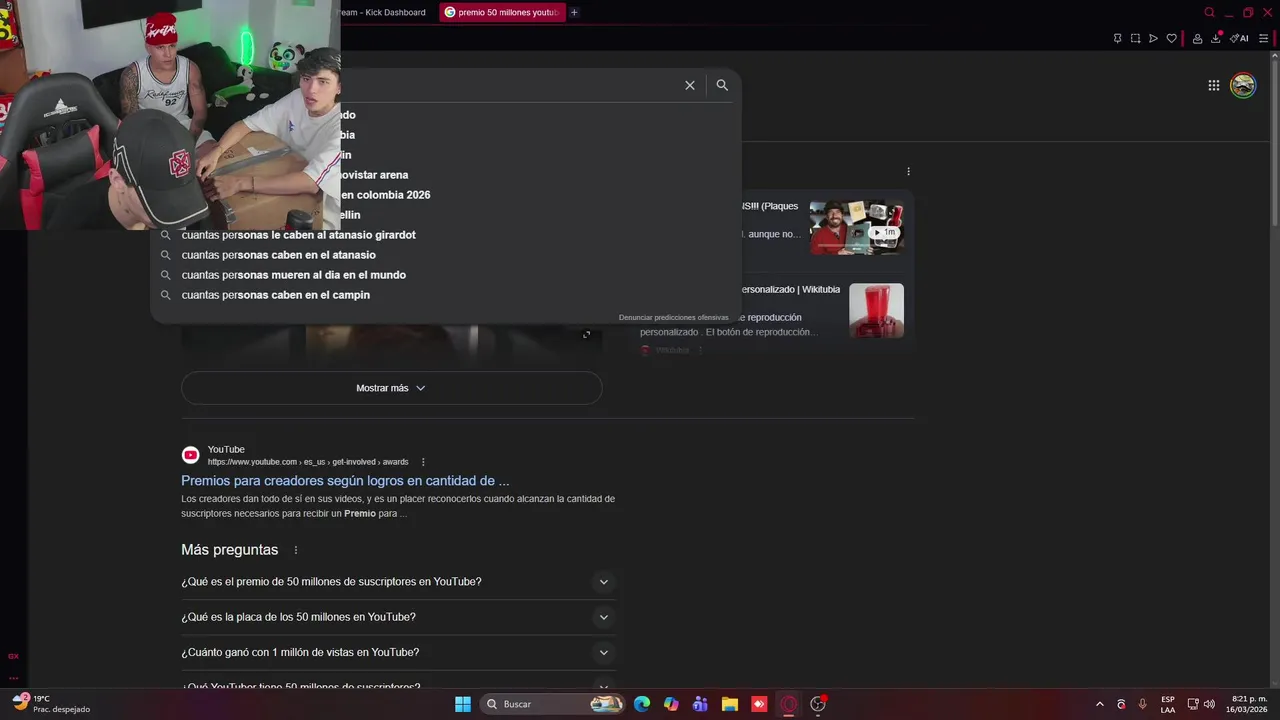Open the Opera AI assistant button
Screen dimensions: 1280x720
click(1239, 39)
